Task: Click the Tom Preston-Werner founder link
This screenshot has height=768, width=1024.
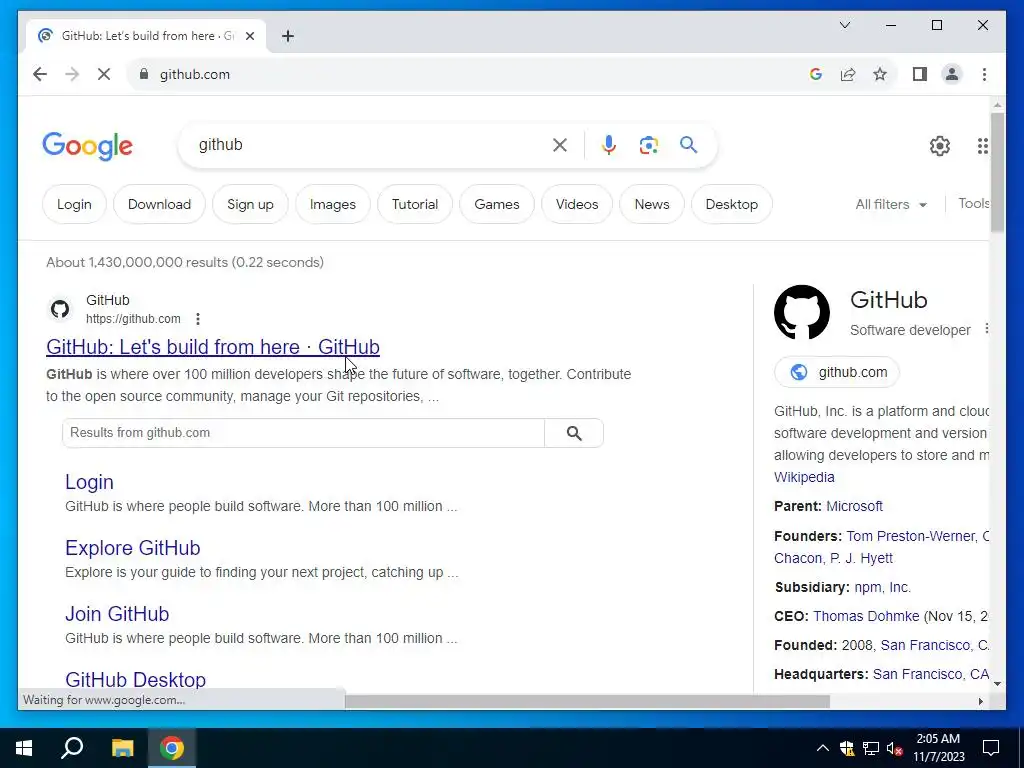Action: point(910,536)
